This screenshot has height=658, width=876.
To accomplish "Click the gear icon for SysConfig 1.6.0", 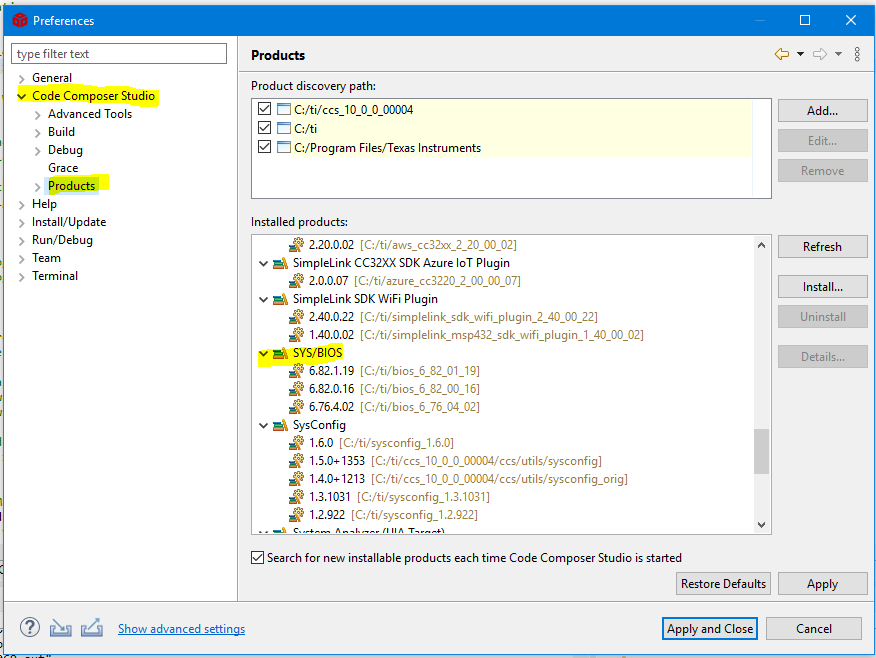I will pos(297,443).
